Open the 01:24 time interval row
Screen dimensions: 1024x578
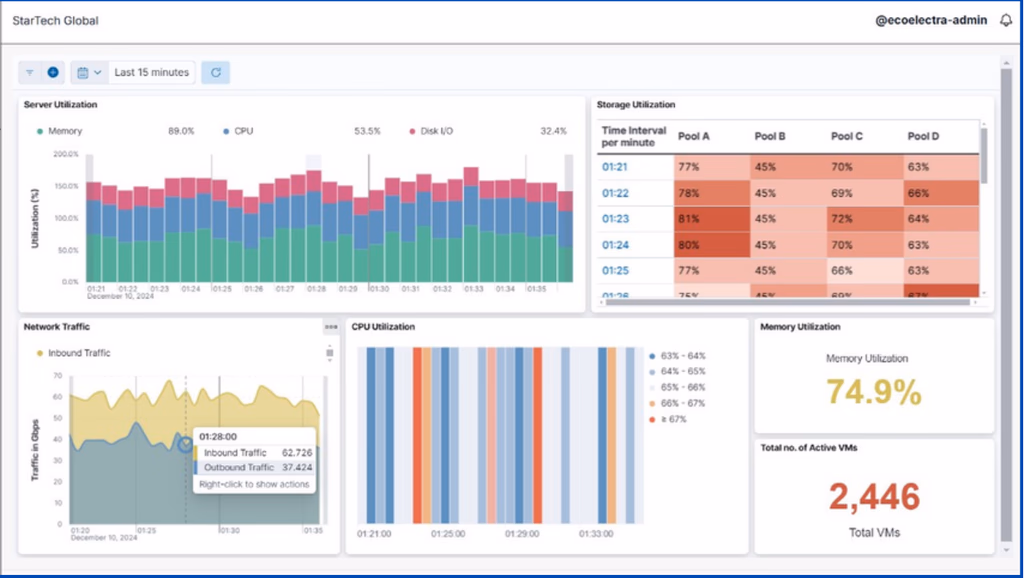[615, 245]
